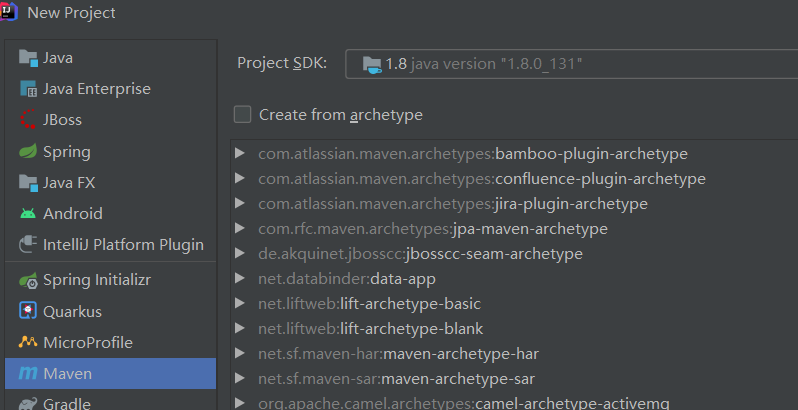
Task: Select MicroProfile project type
Action: point(110,342)
